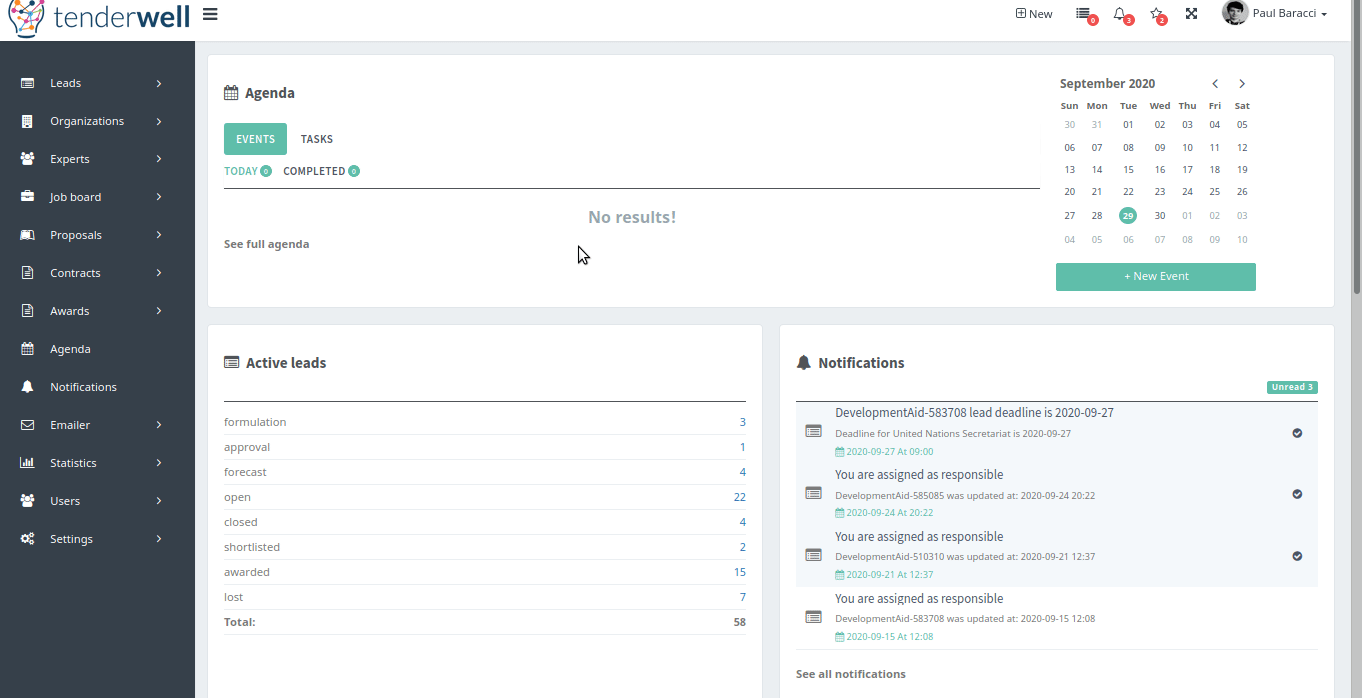Go to next calendar month

(1242, 84)
